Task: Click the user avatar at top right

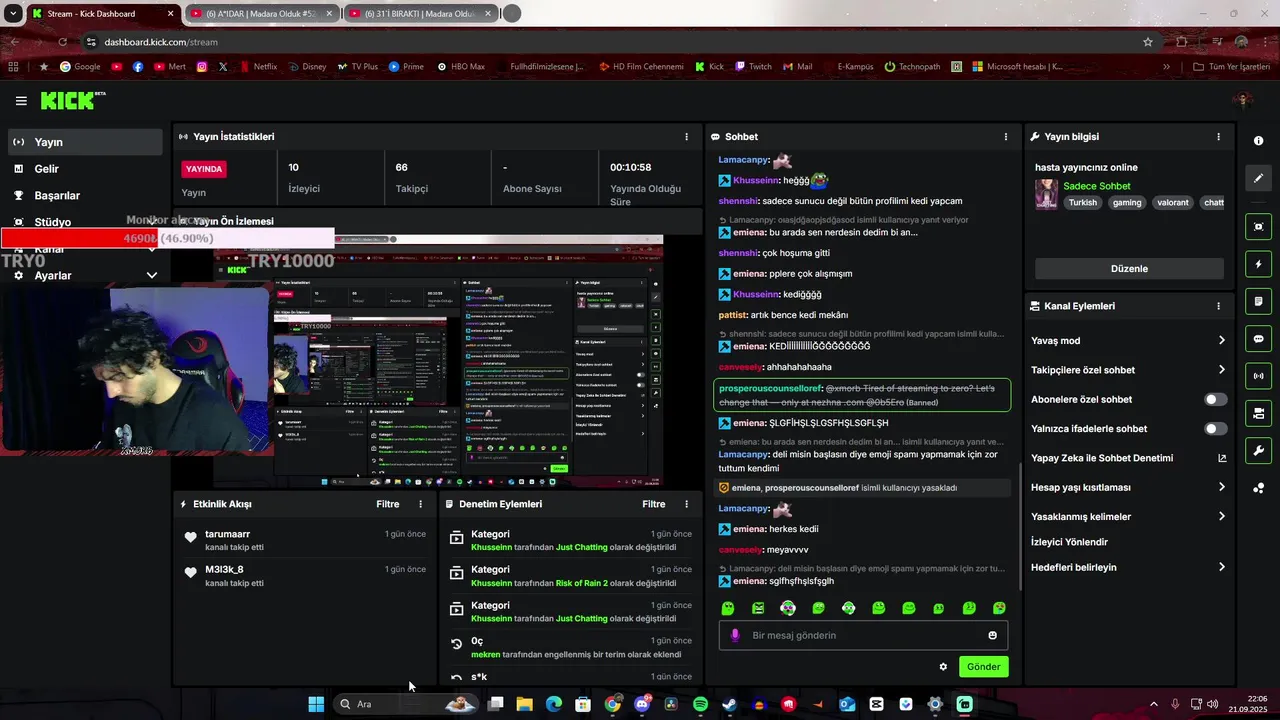Action: coord(1244,100)
